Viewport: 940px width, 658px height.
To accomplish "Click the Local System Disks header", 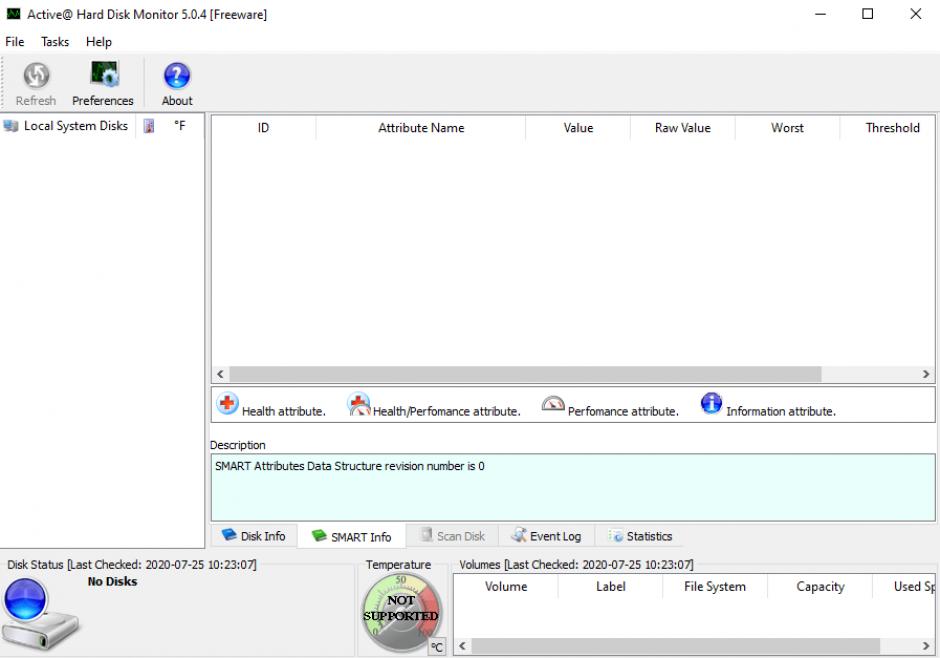I will [68, 126].
